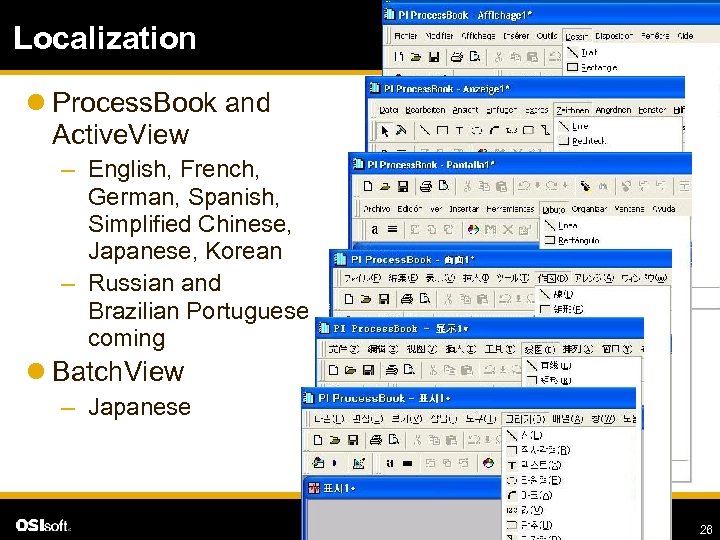The image size is (720, 540).
Task: Click Print icon in the Japanese window toolbar
Action: click(x=407, y=299)
